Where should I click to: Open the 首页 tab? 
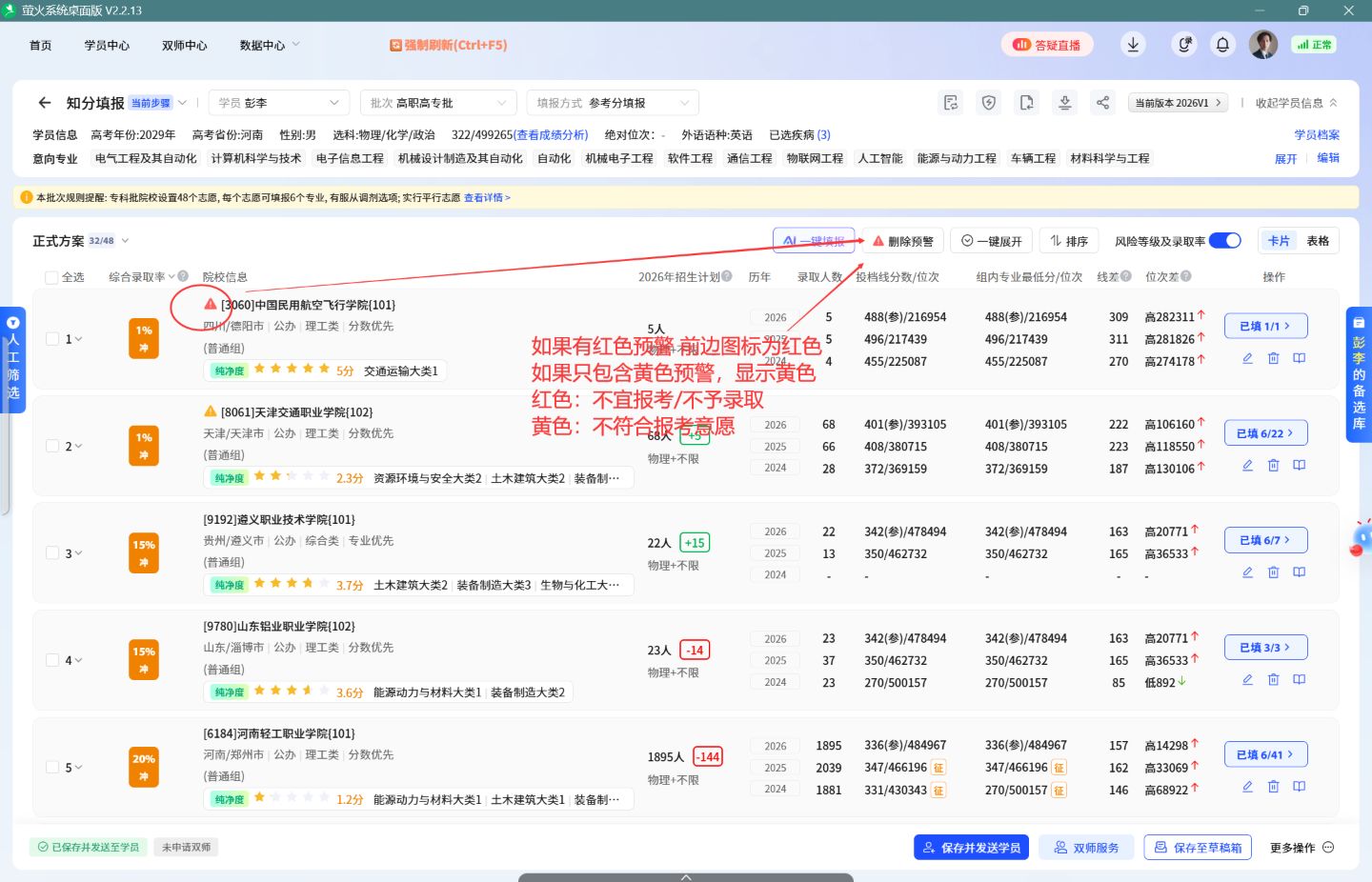click(x=40, y=45)
